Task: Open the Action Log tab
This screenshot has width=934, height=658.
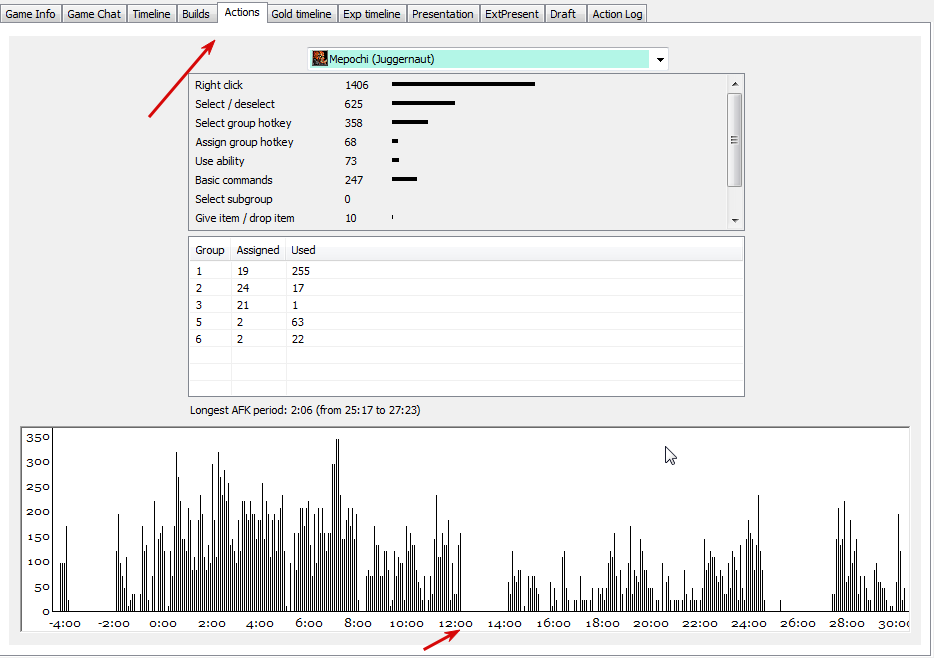Action: 617,14
